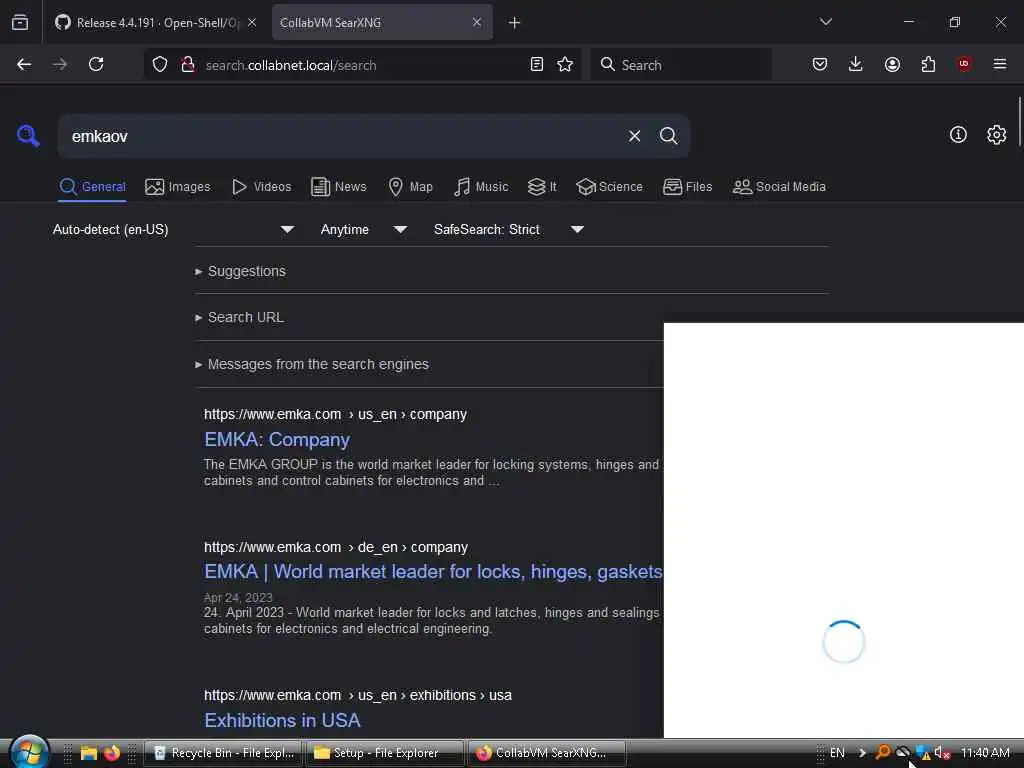Image resolution: width=1024 pixels, height=768 pixels.
Task: Click the insecure connection lock icon
Action: click(x=188, y=64)
